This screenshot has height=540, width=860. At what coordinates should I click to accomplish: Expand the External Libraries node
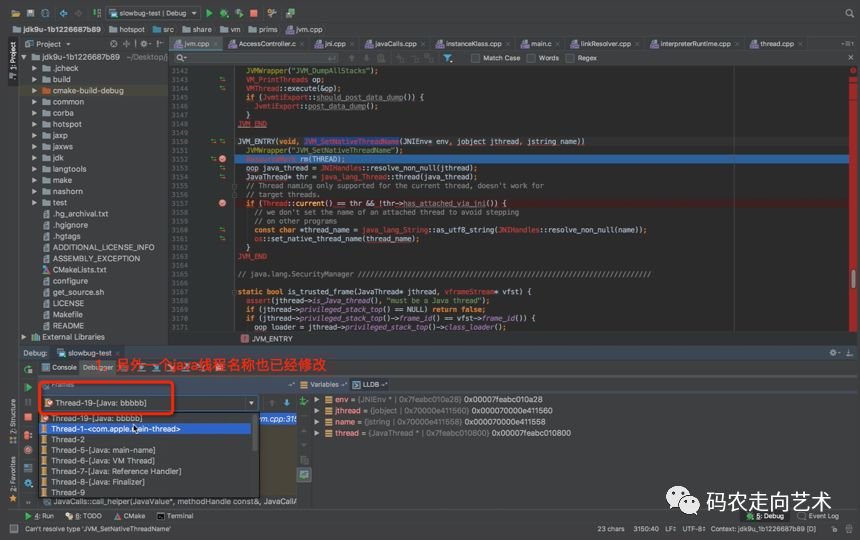24,337
